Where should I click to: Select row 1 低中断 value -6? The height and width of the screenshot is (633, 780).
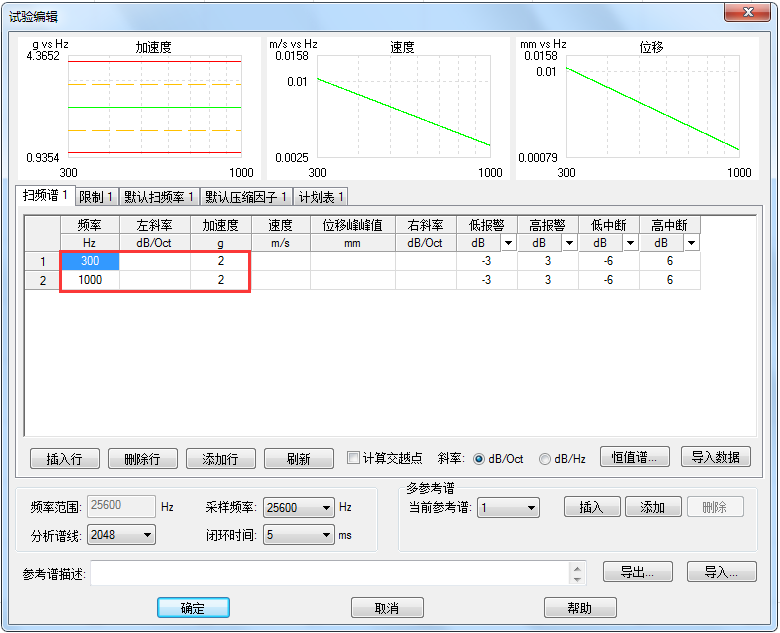pyautogui.click(x=609, y=261)
